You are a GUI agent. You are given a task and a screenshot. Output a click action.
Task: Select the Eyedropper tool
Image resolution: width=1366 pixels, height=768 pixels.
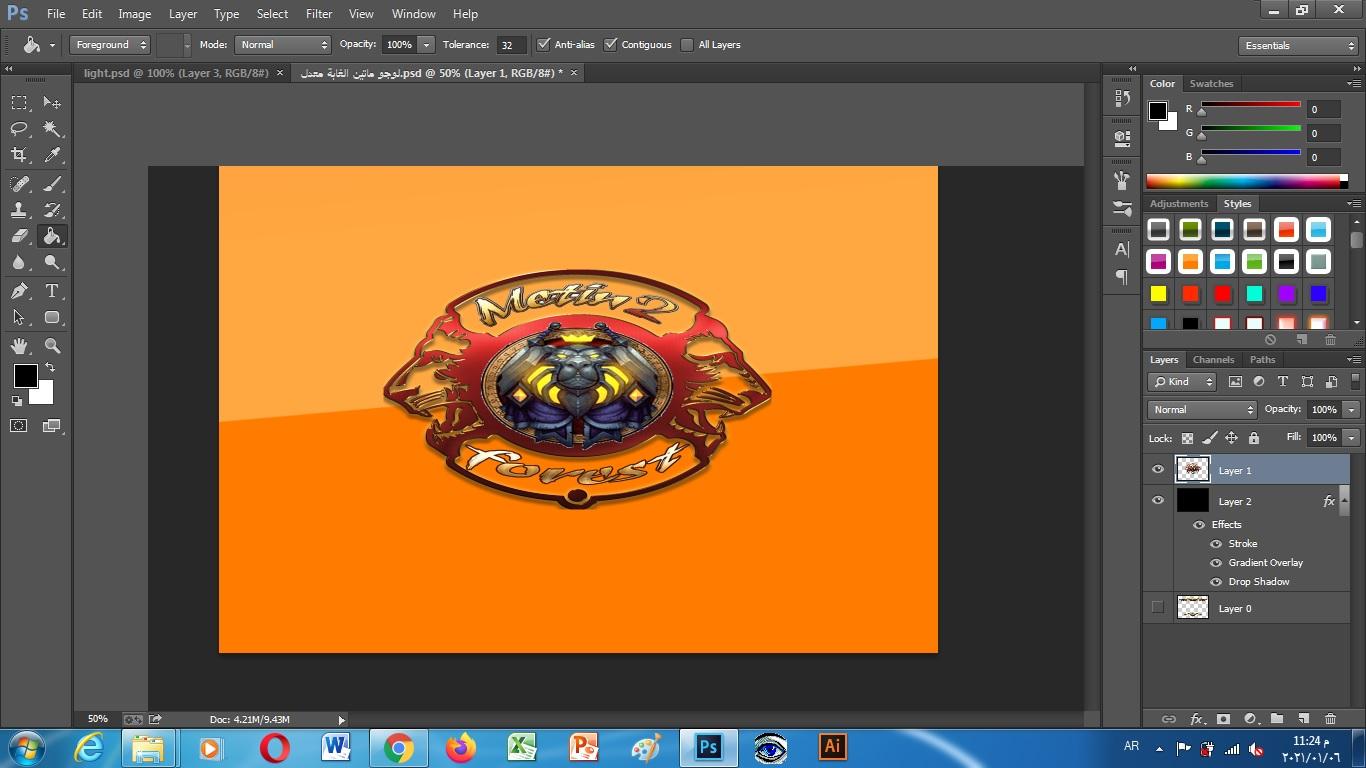pyautogui.click(x=52, y=155)
